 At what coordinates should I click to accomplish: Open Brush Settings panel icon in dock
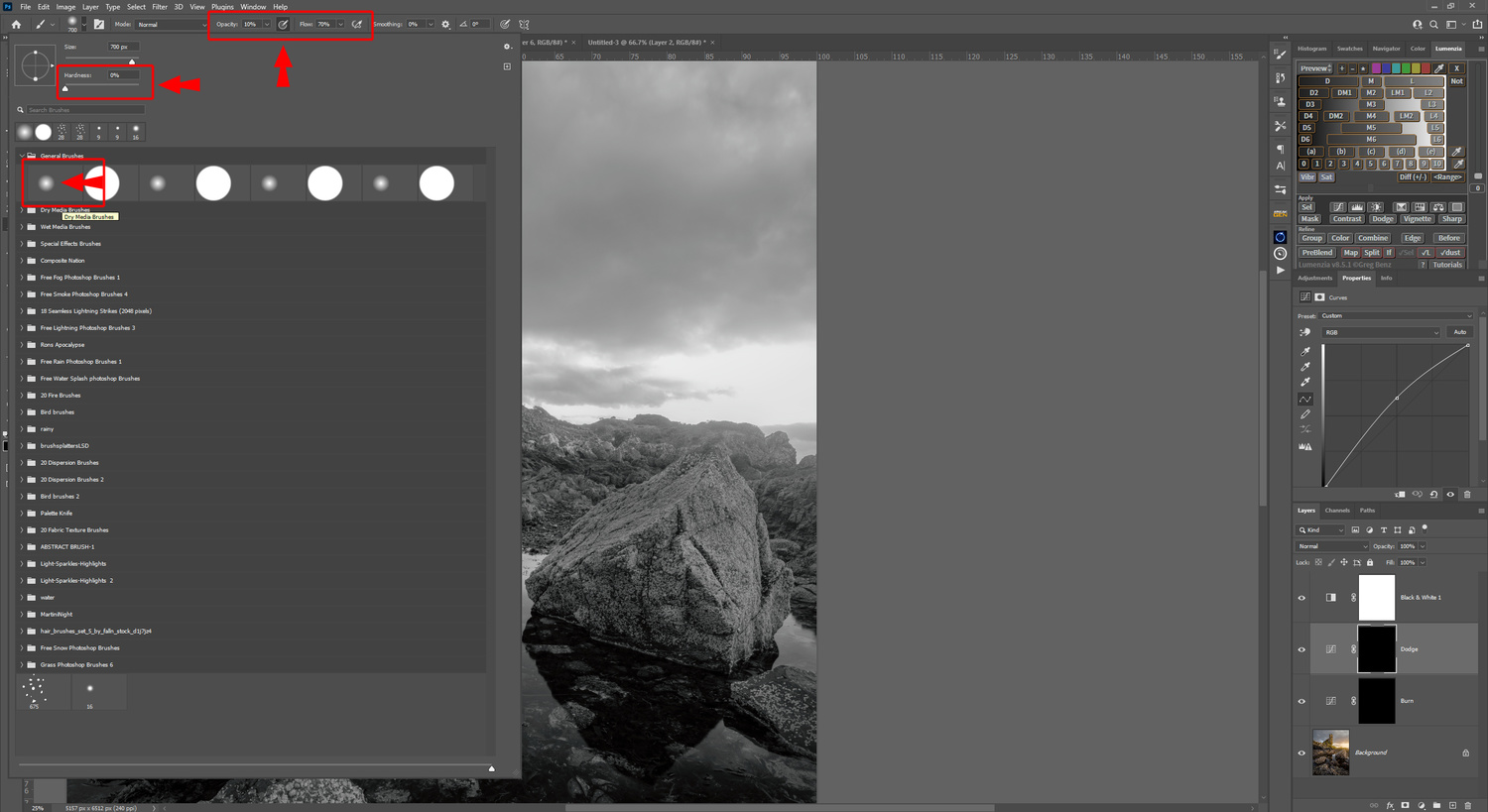point(1280,54)
